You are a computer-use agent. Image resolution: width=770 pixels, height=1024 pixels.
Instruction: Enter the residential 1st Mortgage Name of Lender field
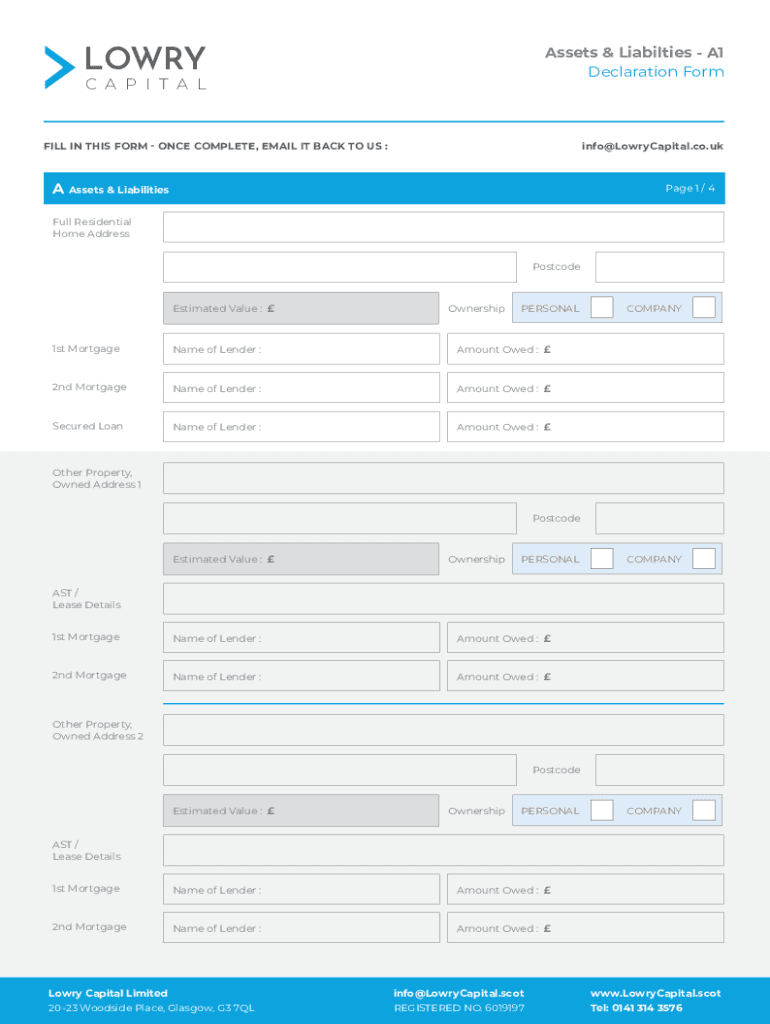click(x=301, y=349)
